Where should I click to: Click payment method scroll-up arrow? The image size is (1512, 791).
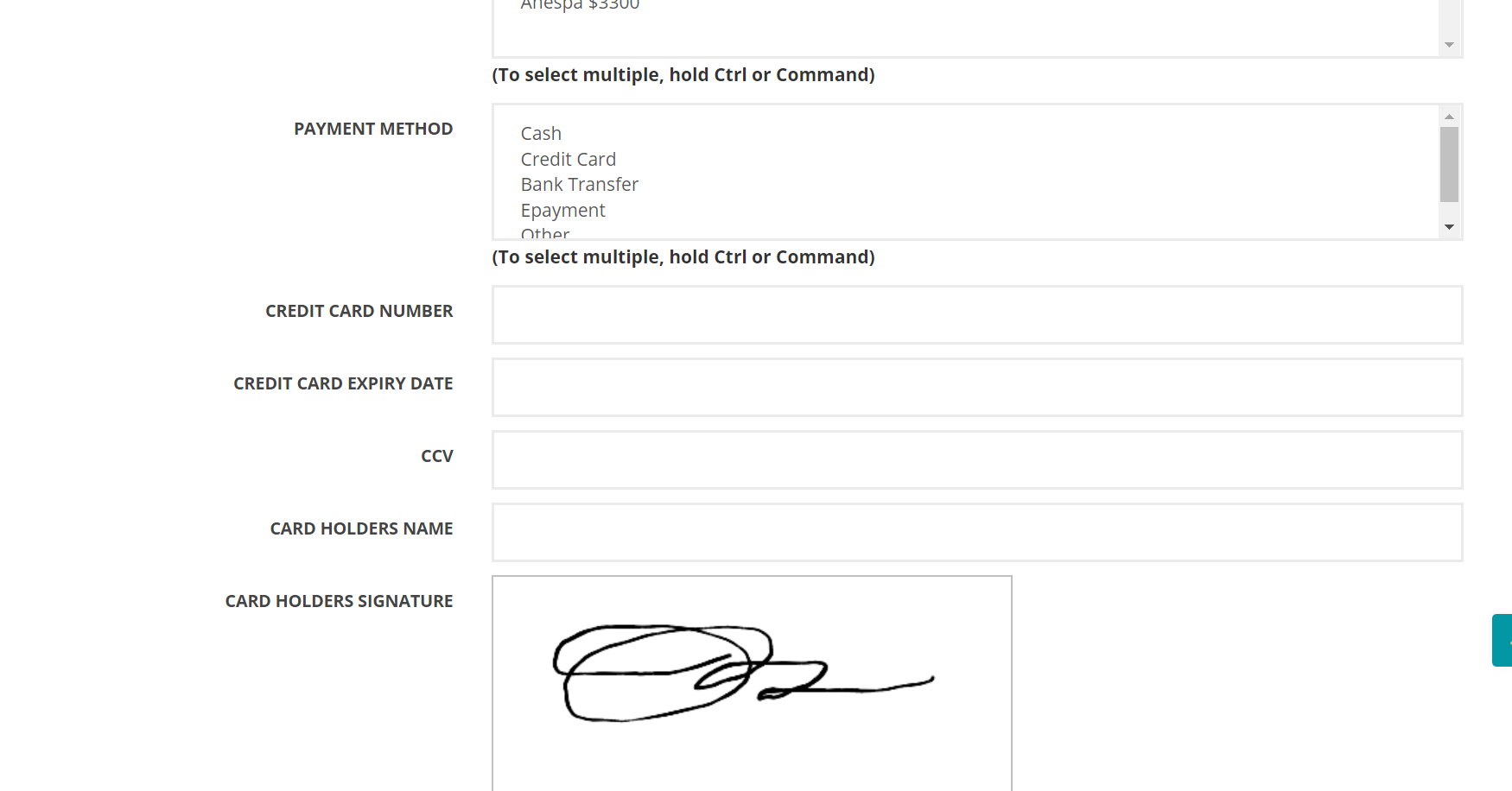pos(1449,117)
